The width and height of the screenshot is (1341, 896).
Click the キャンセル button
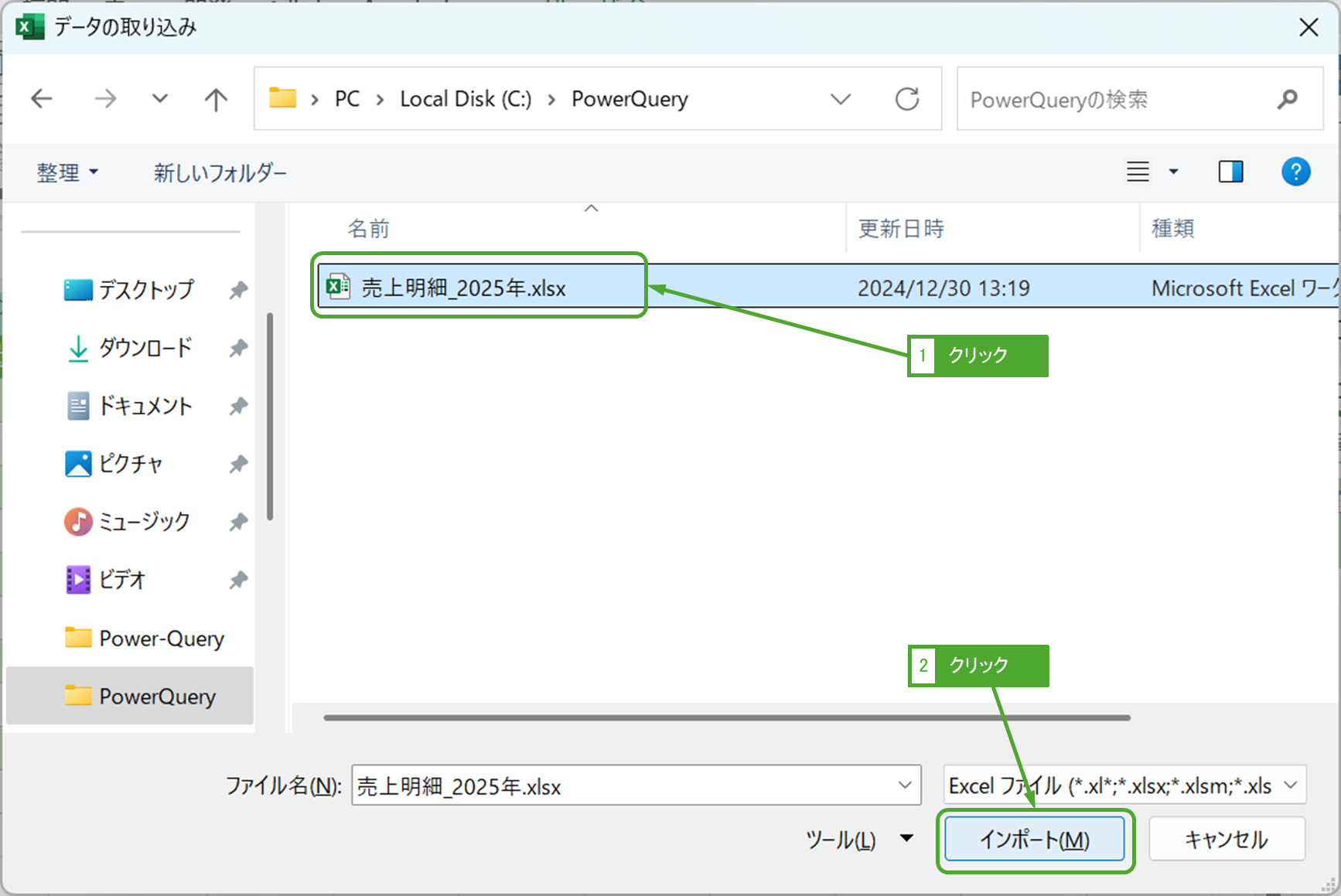pos(1227,840)
